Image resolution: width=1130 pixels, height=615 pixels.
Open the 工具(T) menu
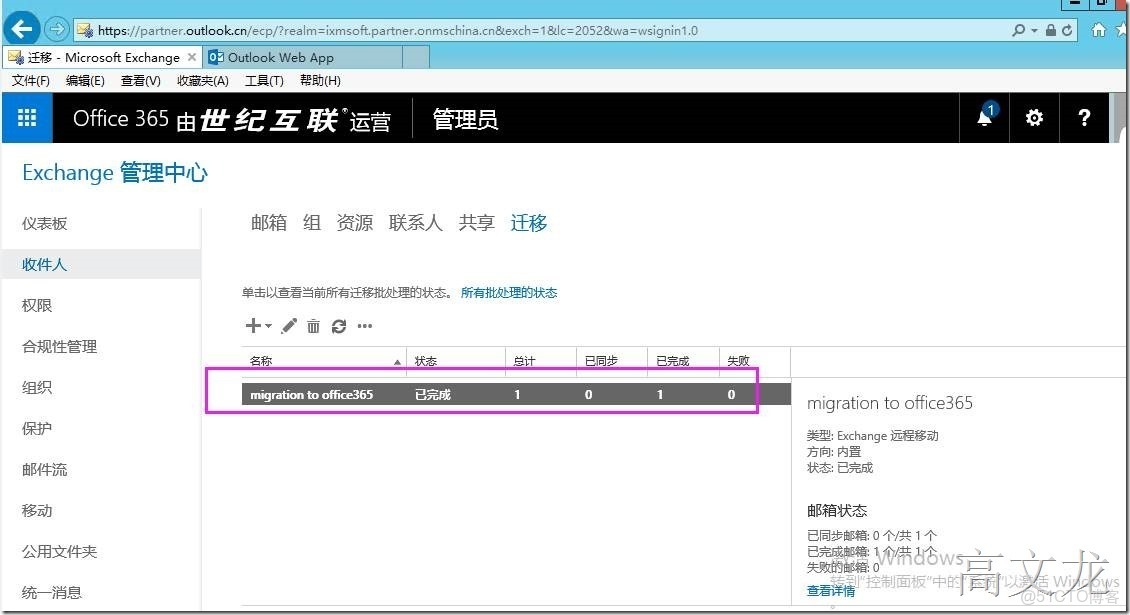tap(263, 80)
